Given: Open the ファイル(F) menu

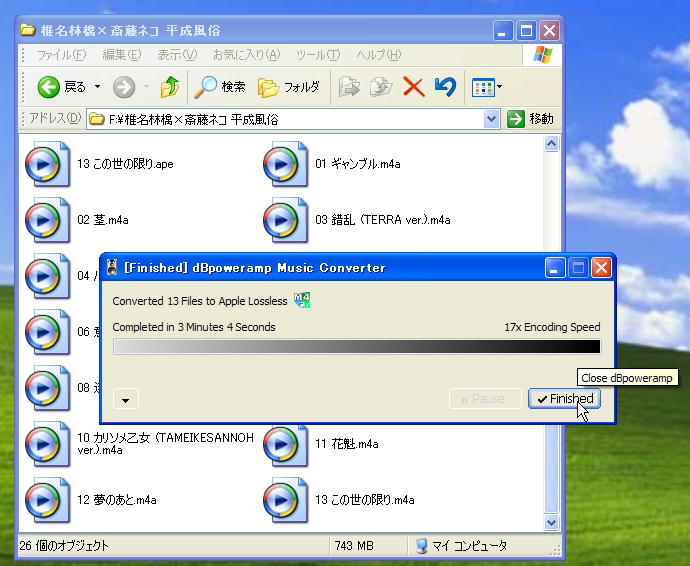Looking at the screenshot, I should tap(61, 55).
